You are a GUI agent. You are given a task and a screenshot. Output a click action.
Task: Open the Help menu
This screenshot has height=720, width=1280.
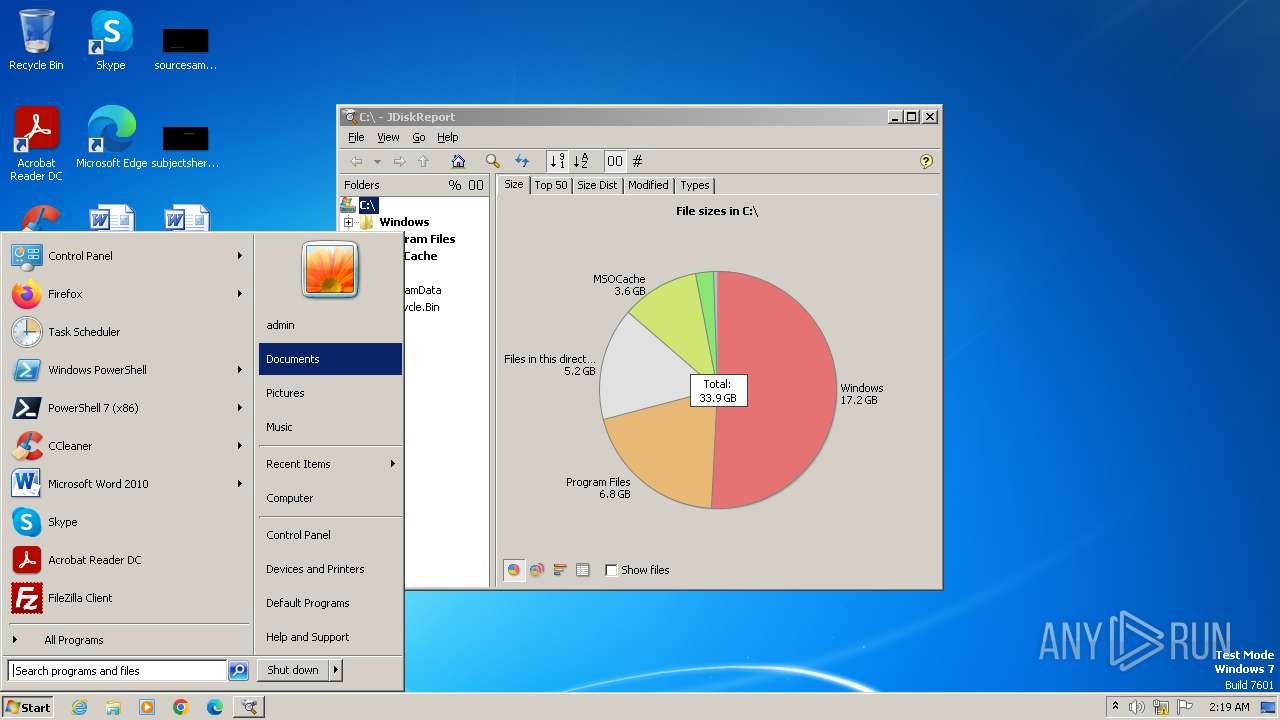click(x=448, y=137)
